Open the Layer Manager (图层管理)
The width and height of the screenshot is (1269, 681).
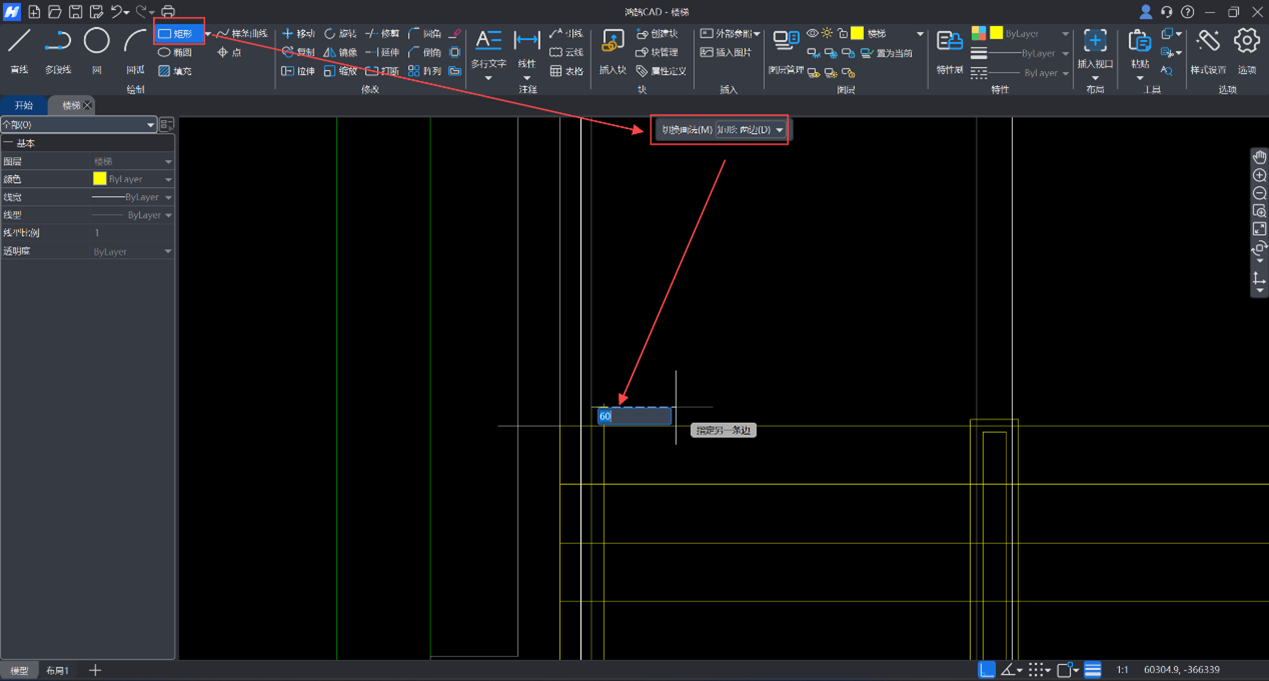pyautogui.click(x=786, y=42)
